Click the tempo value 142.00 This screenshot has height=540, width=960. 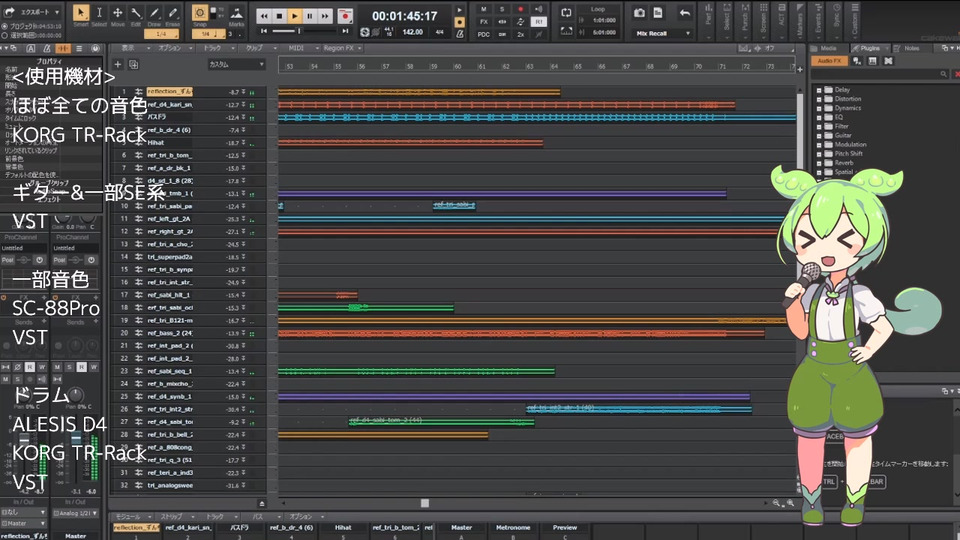pos(412,32)
